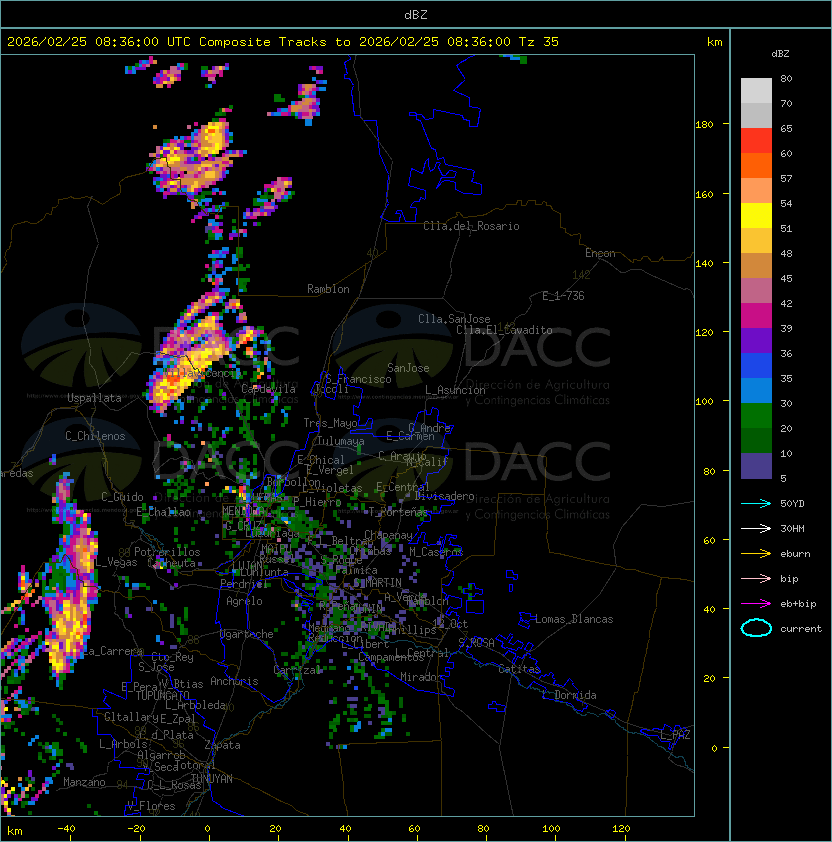
Task: Click the pink bip arrow in legend
Action: (756, 578)
